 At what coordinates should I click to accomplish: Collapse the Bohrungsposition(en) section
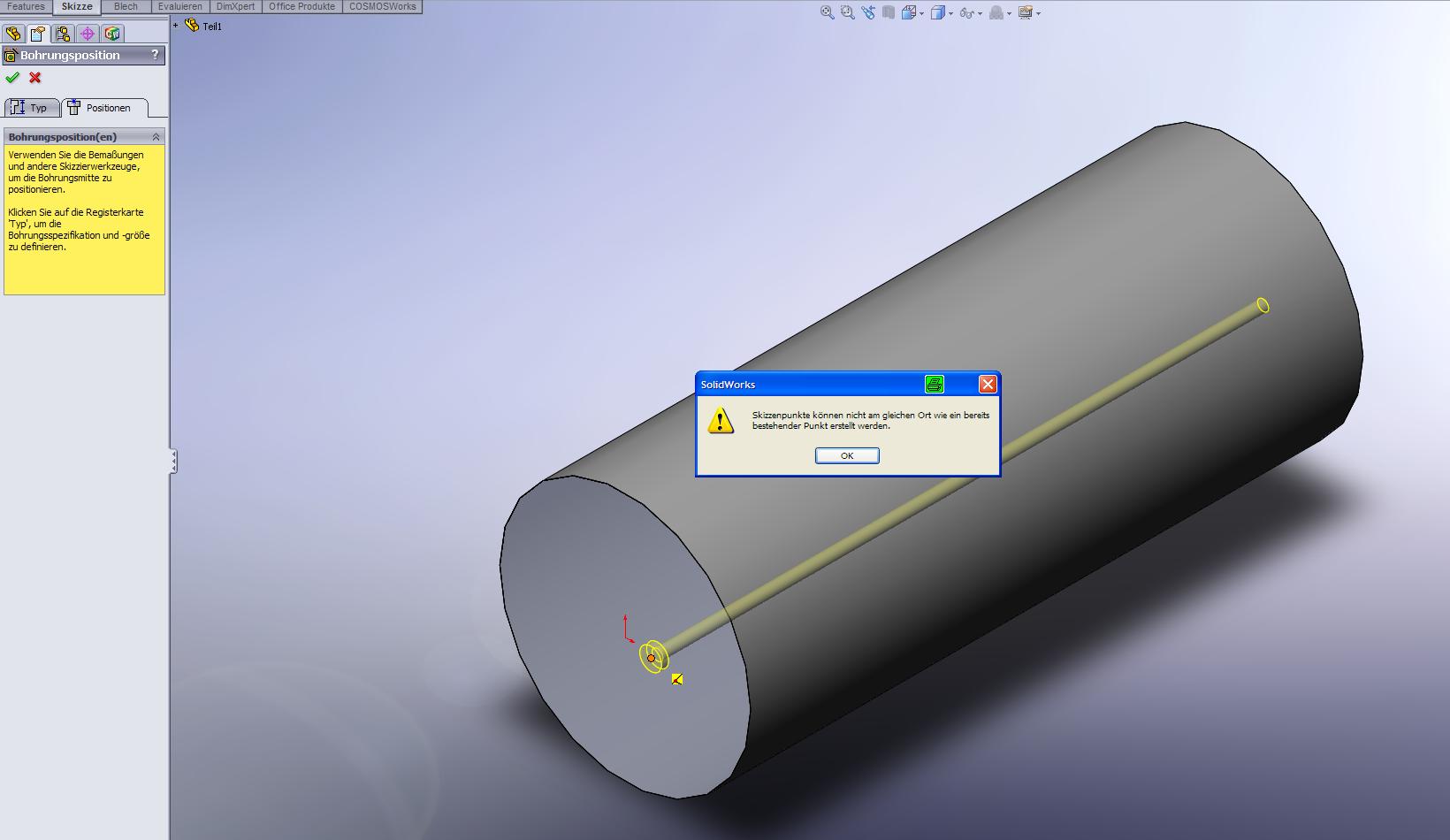click(156, 137)
